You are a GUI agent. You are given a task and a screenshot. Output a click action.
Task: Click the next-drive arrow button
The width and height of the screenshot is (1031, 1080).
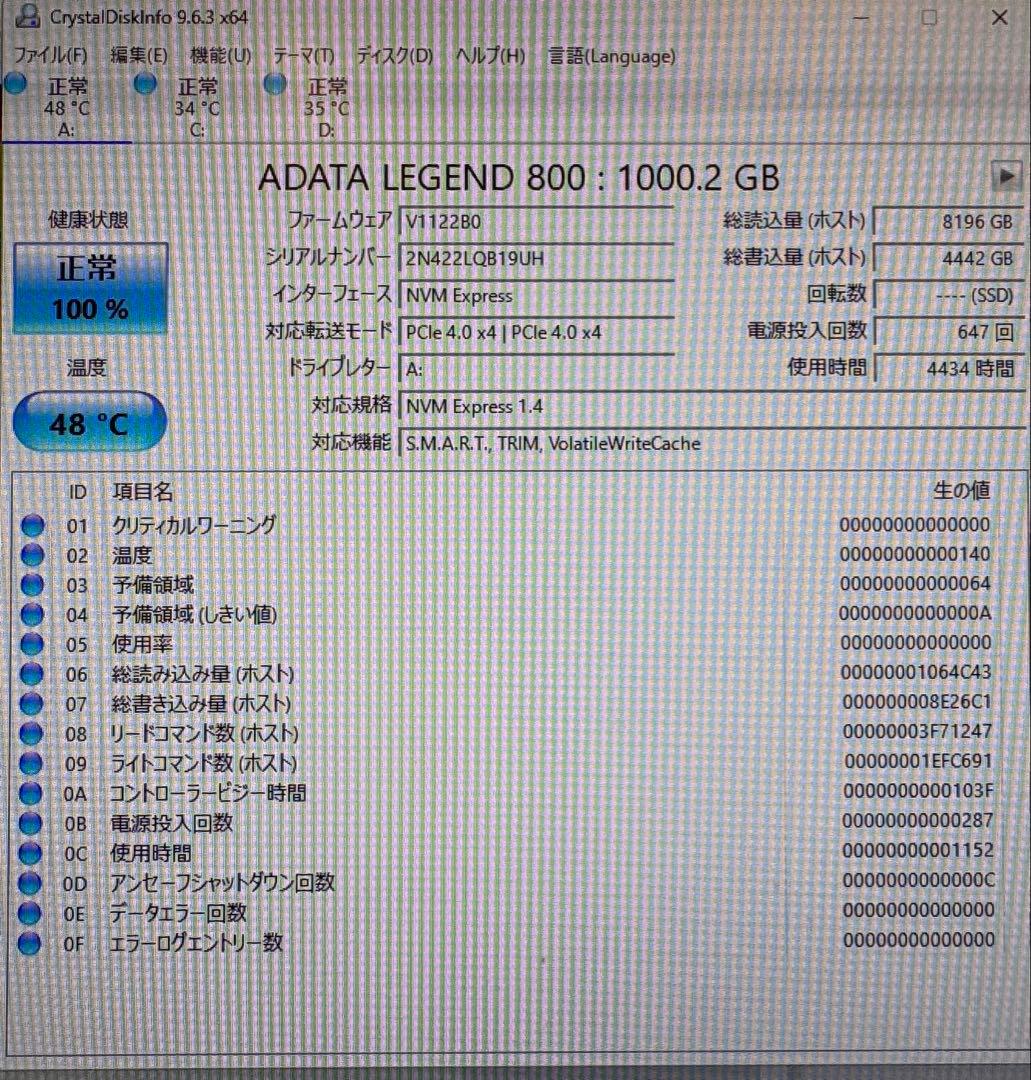(x=1009, y=176)
